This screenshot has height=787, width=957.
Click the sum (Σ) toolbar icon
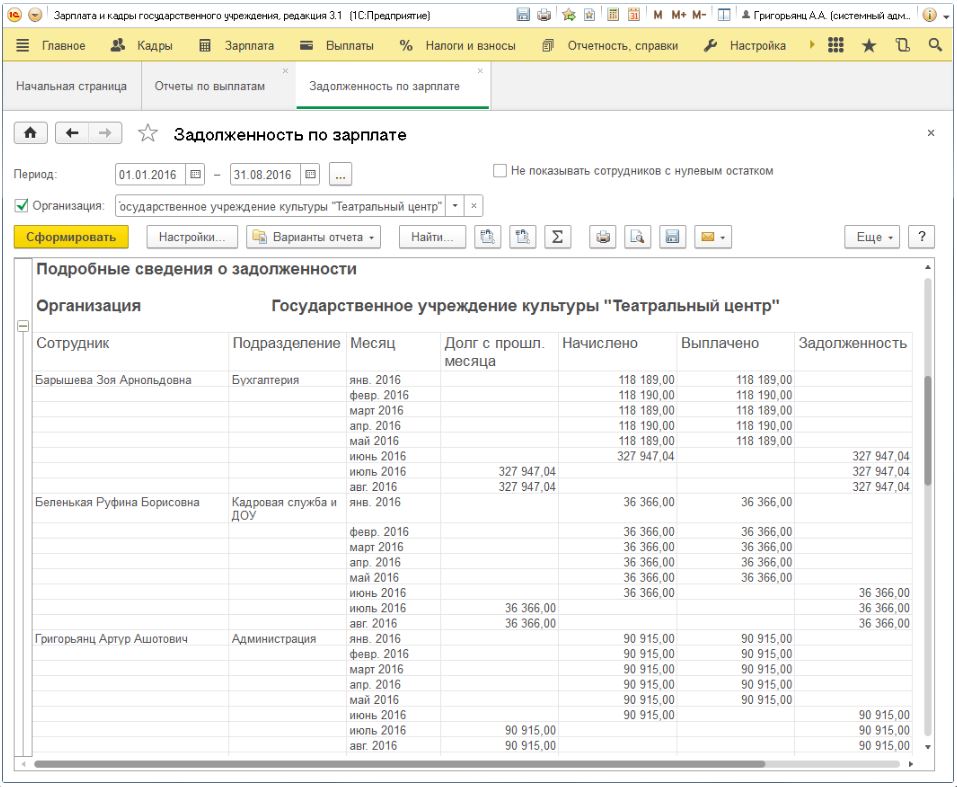click(557, 237)
